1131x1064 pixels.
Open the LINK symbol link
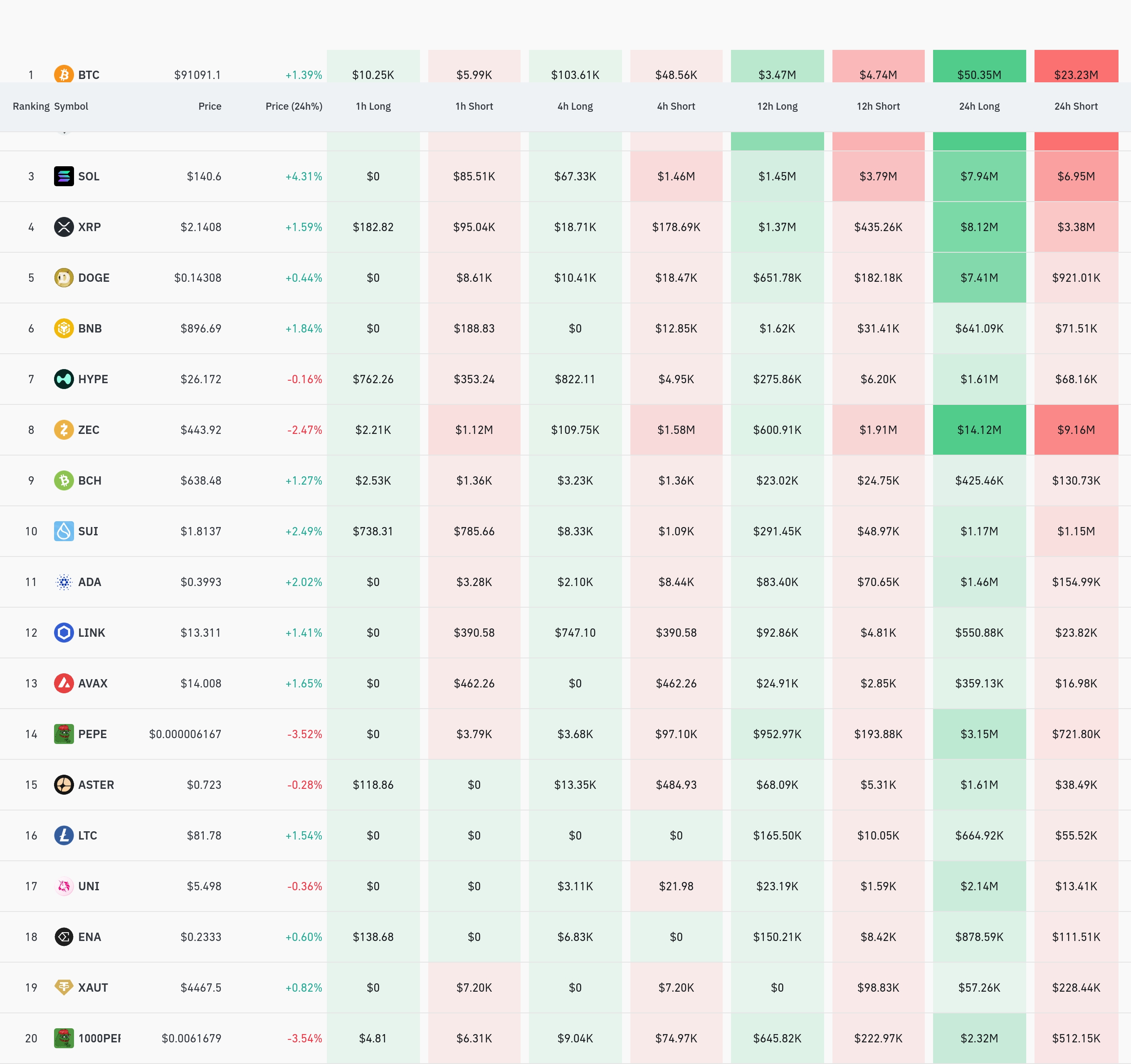click(x=91, y=633)
